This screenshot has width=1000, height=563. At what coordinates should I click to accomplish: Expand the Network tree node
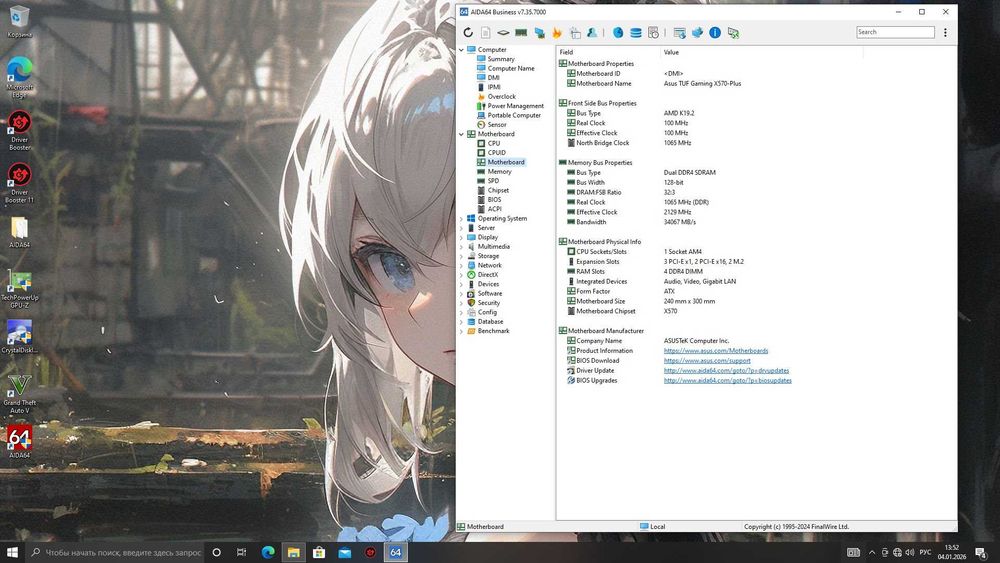pyautogui.click(x=461, y=265)
